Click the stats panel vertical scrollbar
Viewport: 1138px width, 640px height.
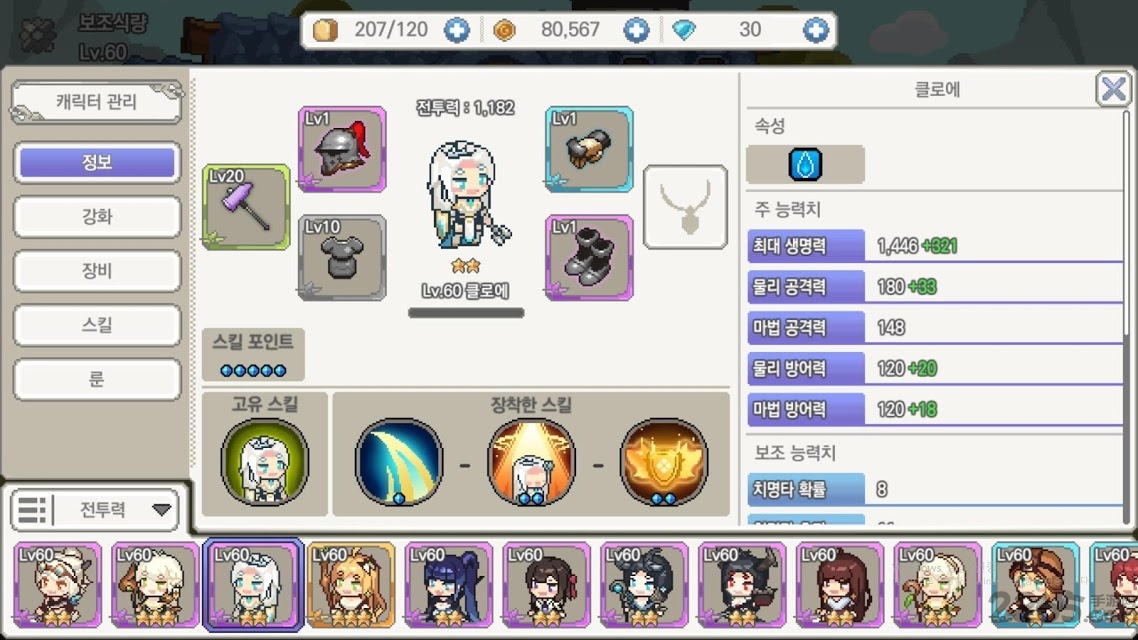click(1126, 316)
